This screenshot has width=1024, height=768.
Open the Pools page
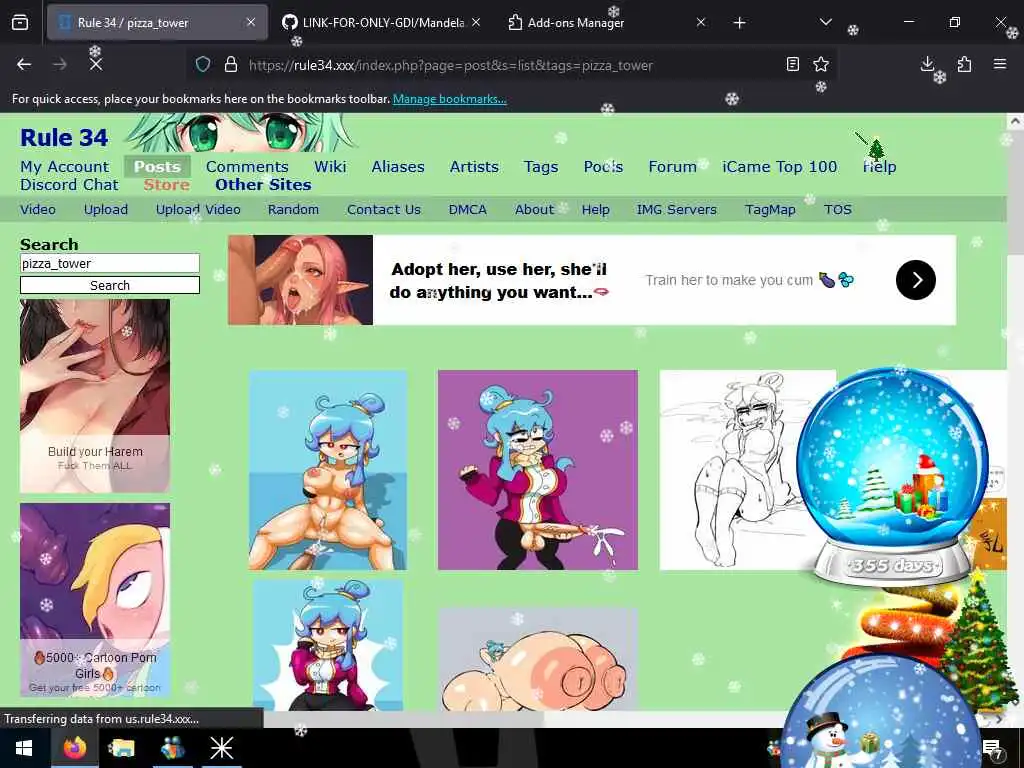(x=603, y=167)
